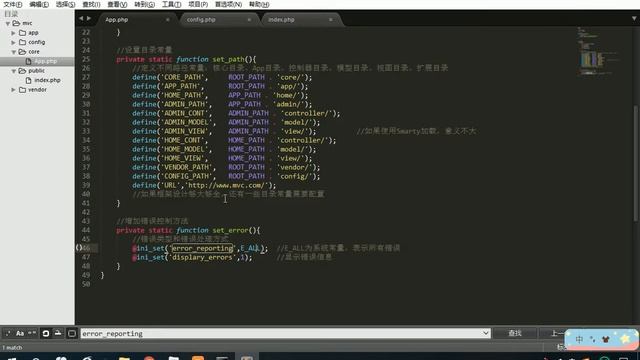Toggle highlight matches option
Image resolution: width=640 pixels, height=360 pixels.
72,333
